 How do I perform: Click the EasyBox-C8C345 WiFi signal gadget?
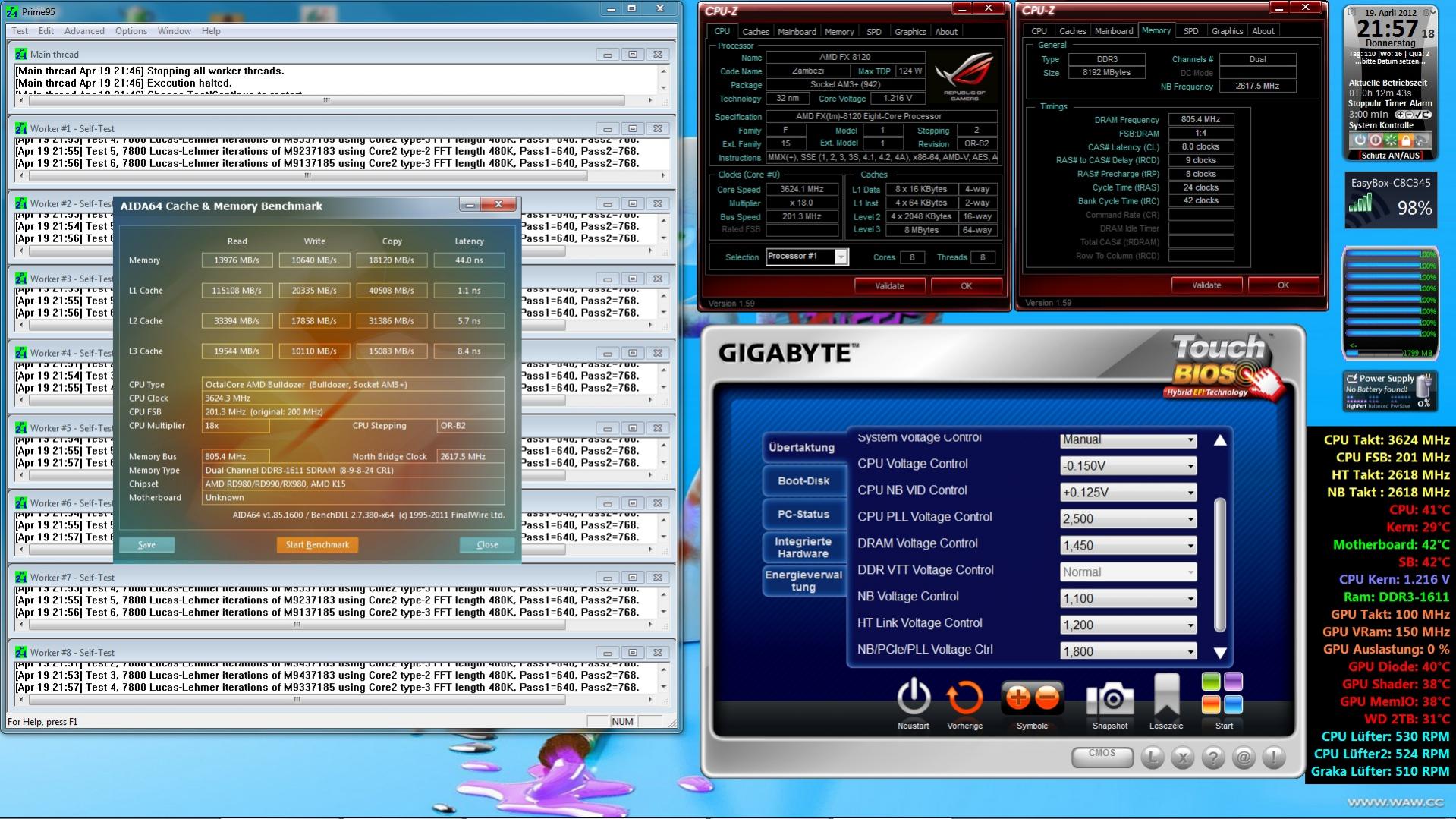[1391, 202]
